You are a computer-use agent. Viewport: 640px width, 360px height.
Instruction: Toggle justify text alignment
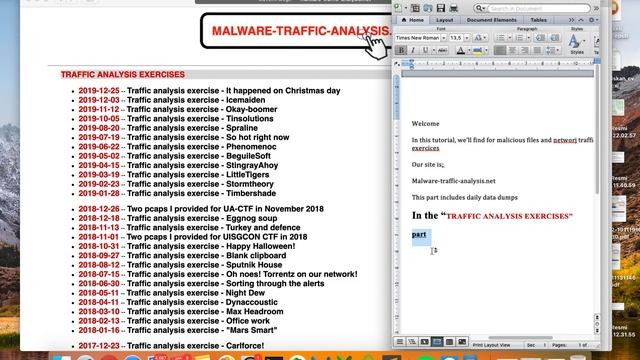tap(537, 51)
